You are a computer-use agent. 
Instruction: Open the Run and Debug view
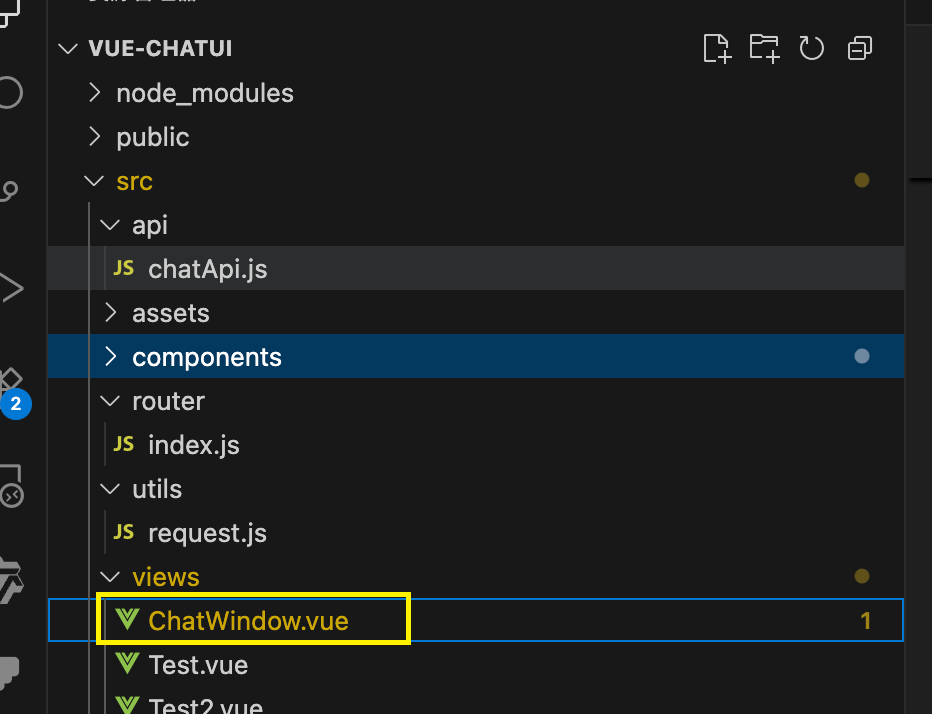[11, 288]
